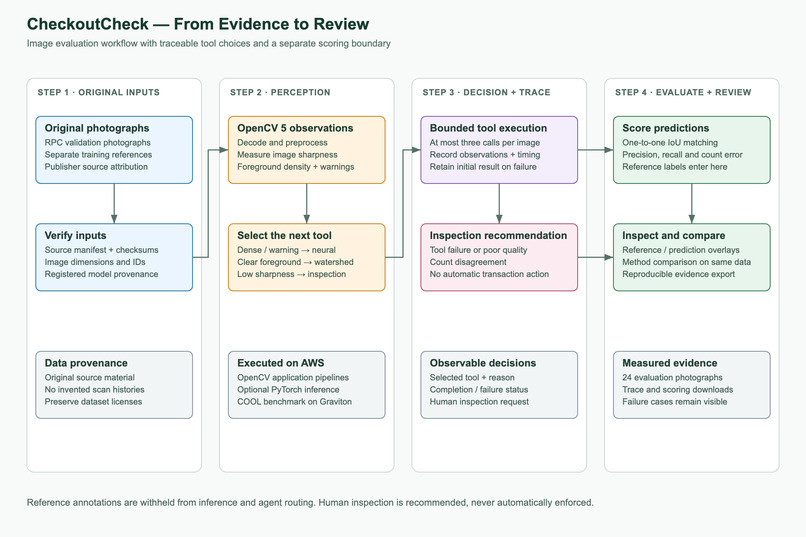Select the 'Observable decisions' box heading
This screenshot has height=537, width=806.
pos(483,363)
